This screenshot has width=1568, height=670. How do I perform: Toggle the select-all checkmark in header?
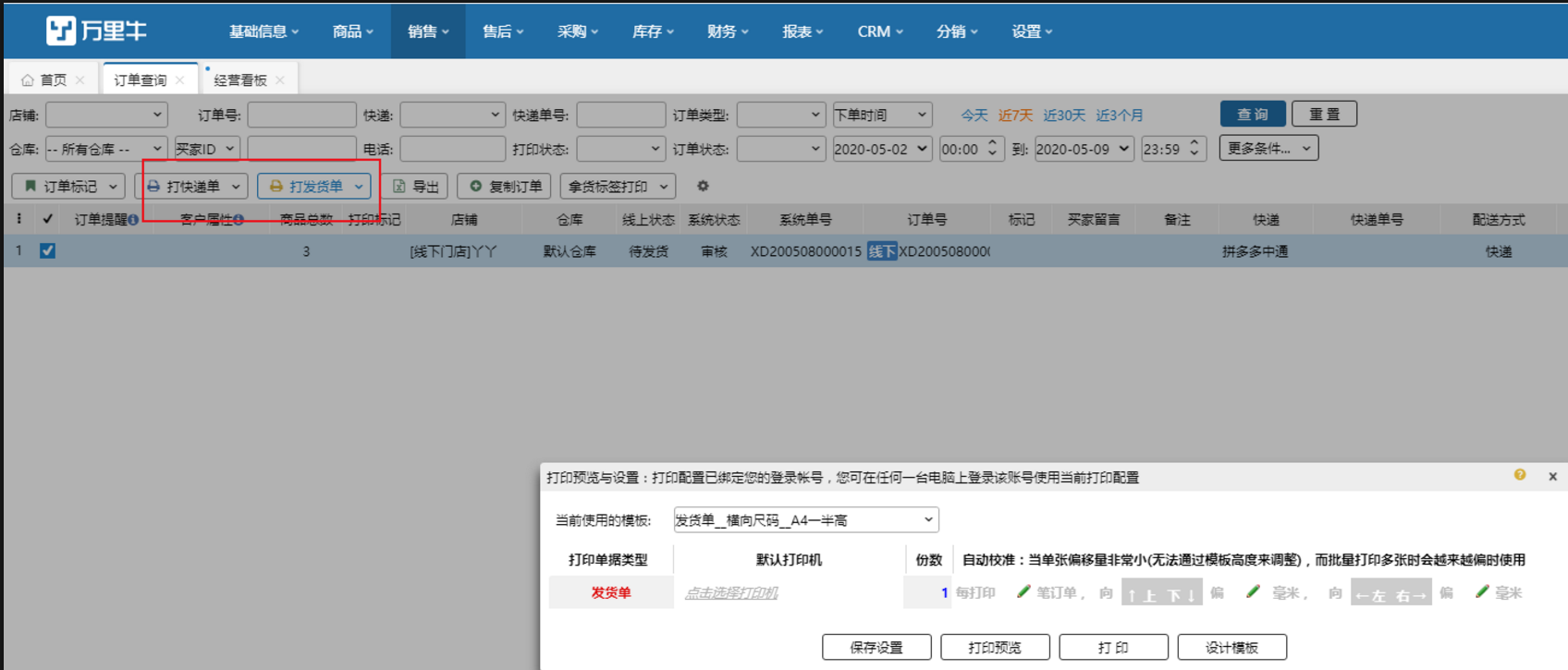pyautogui.click(x=48, y=219)
